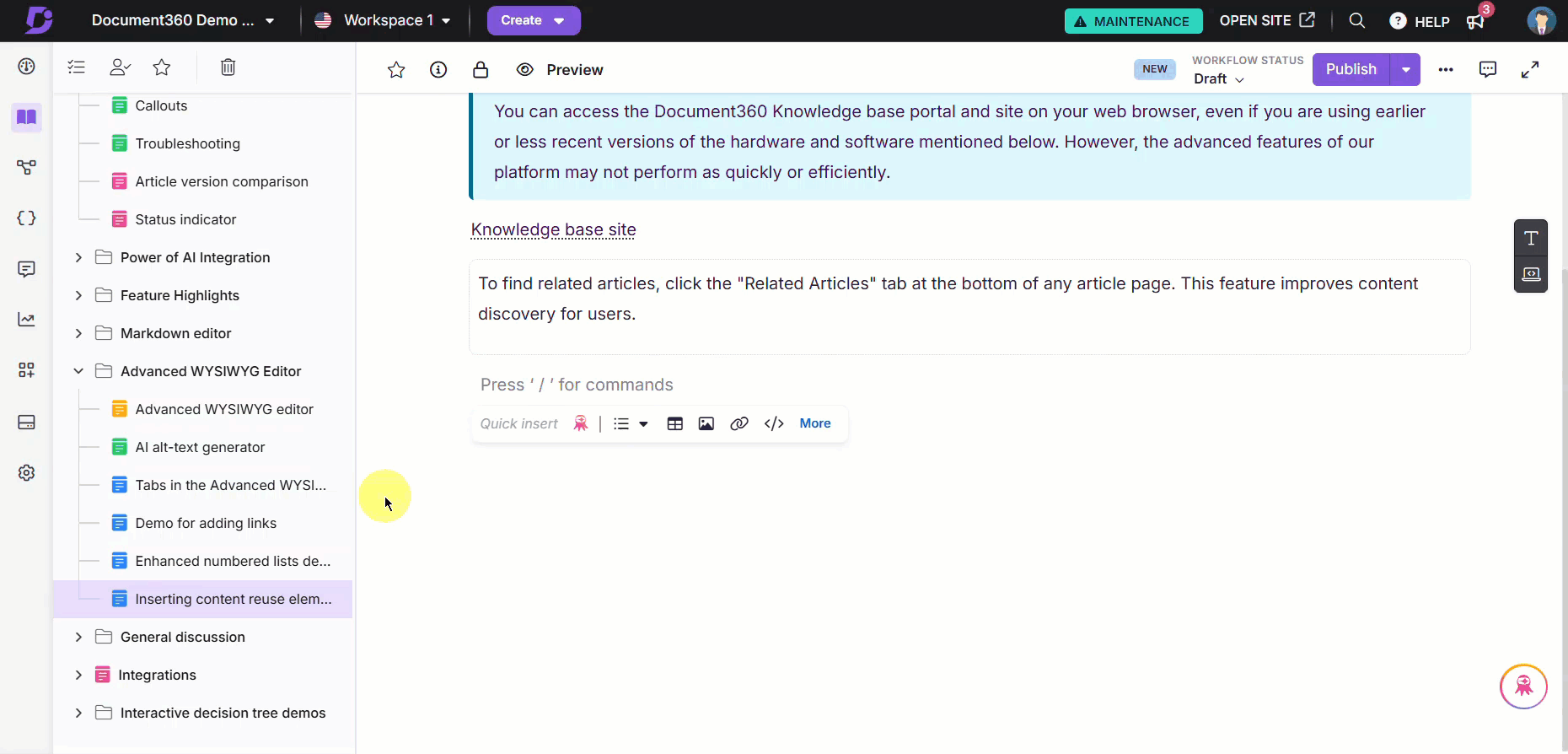1568x754 pixels.
Task: Open the search magnifier in top bar
Action: point(1357,20)
